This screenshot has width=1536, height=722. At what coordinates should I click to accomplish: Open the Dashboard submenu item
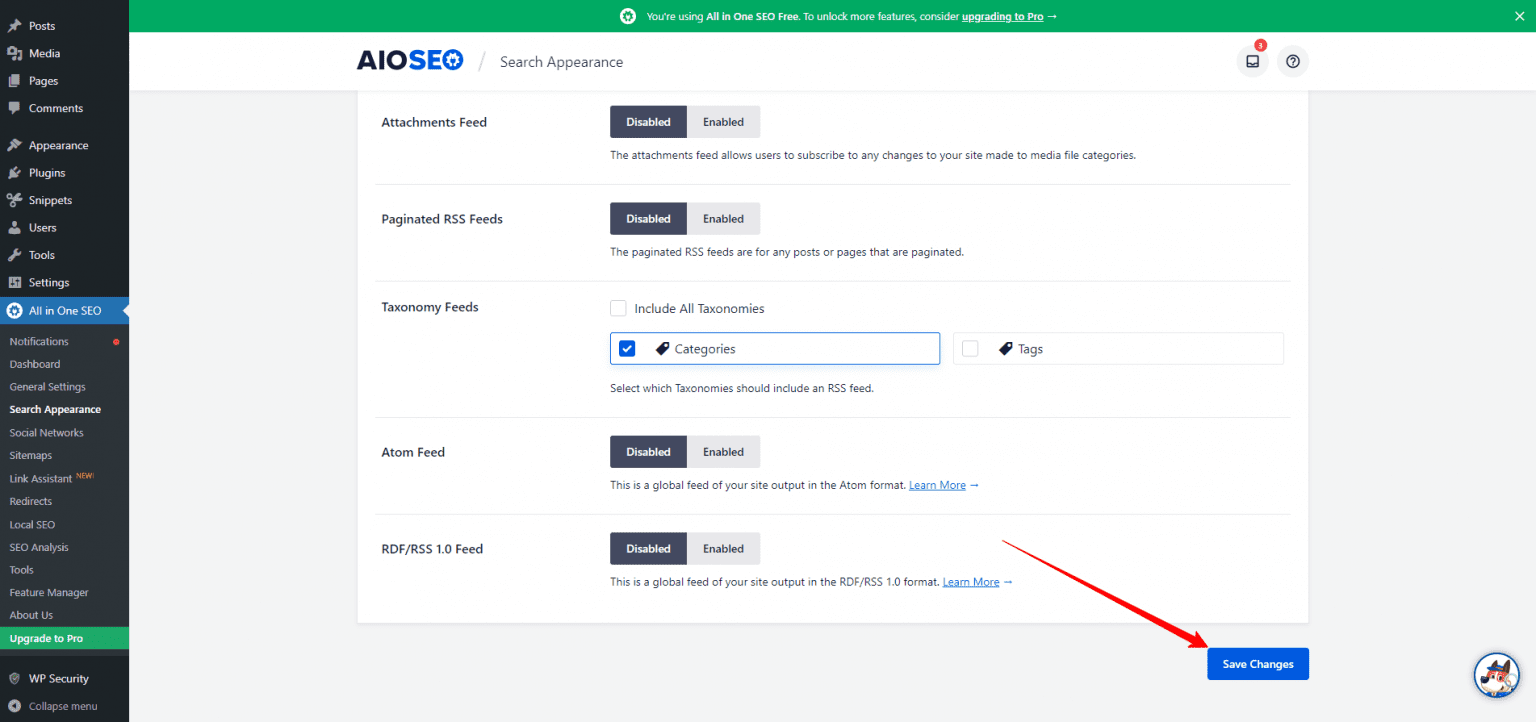[x=35, y=364]
